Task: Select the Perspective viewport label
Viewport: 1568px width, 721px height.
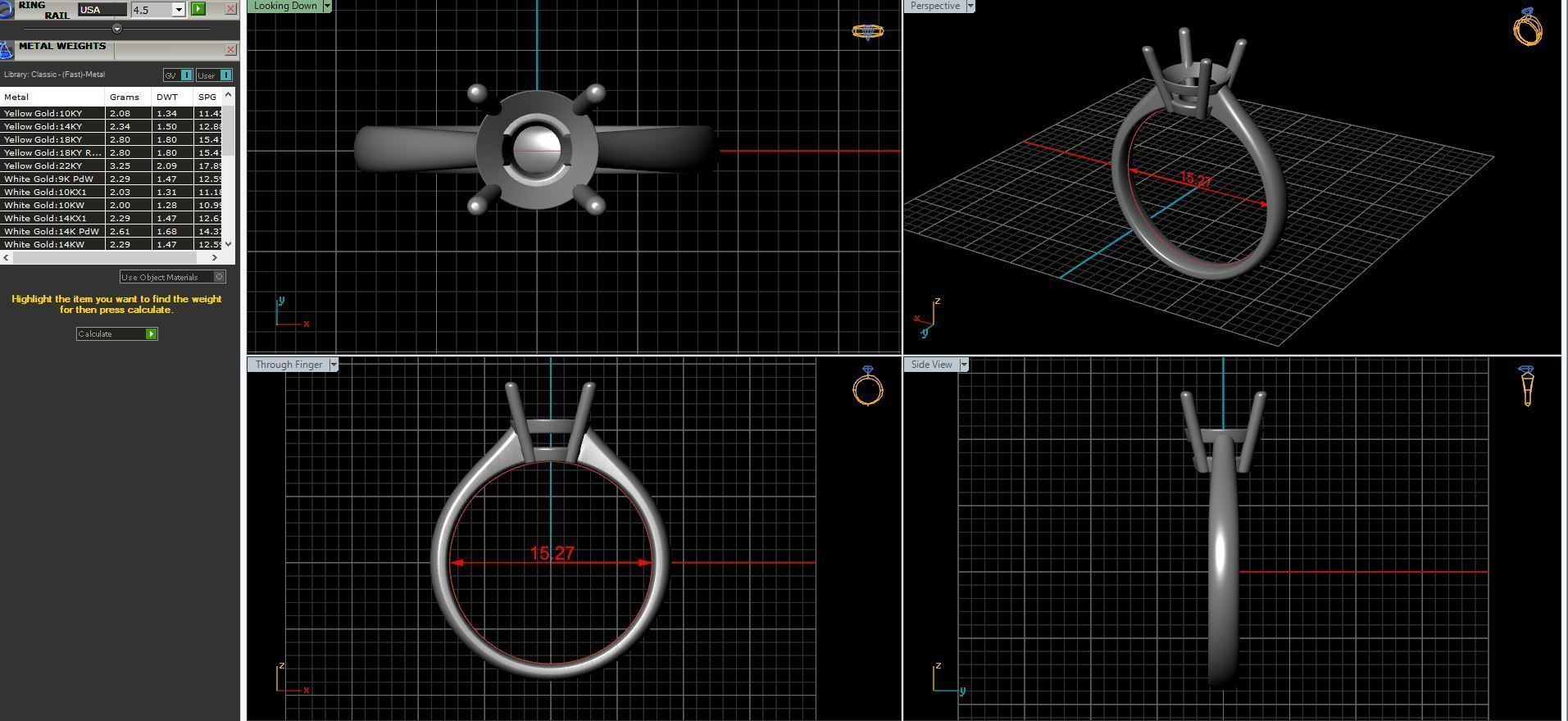Action: (934, 6)
